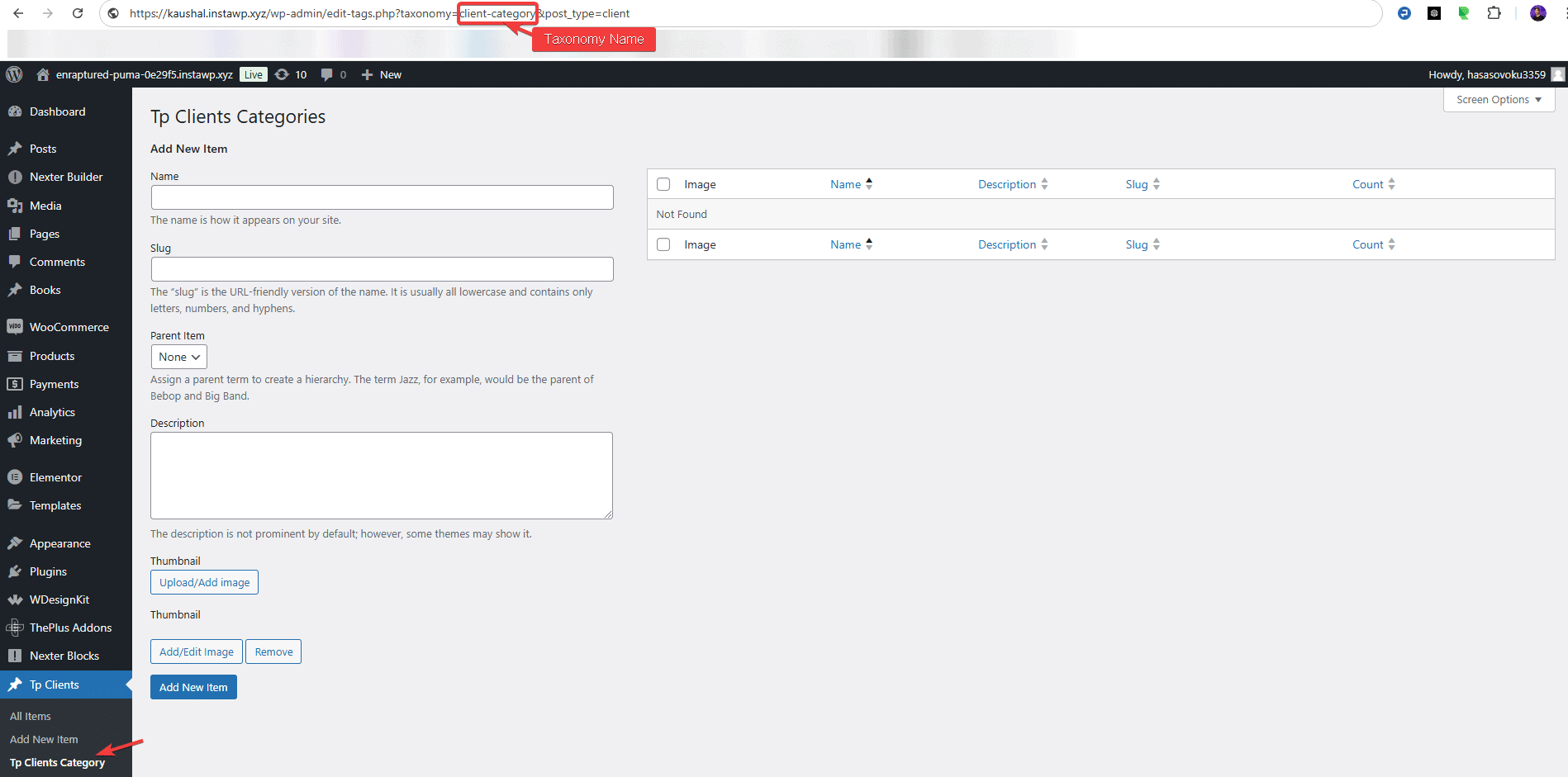This screenshot has width=1568, height=777.
Task: Open the Media library from the sidebar icon
Action: [x=15, y=206]
